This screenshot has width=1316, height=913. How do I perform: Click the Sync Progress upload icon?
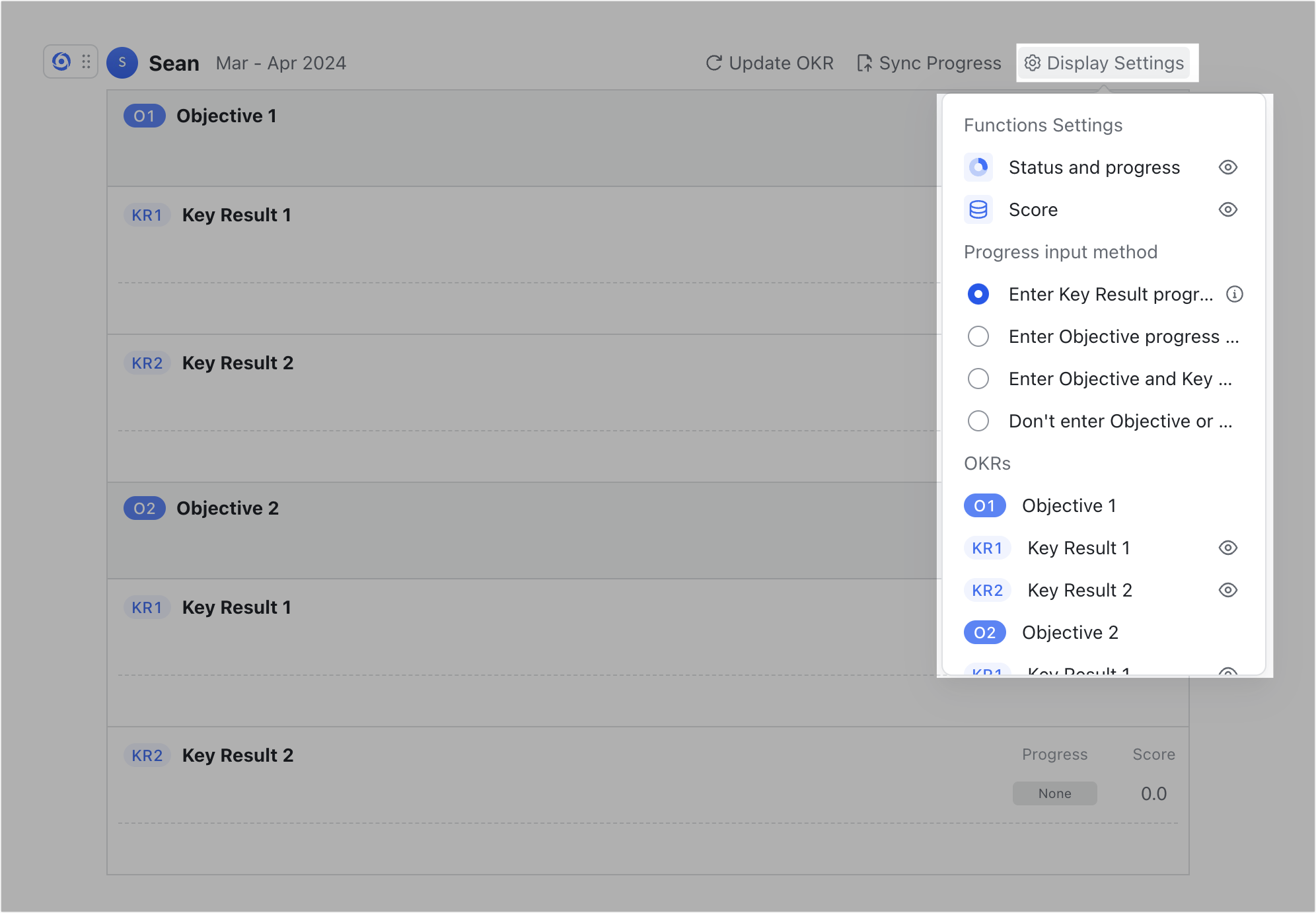point(864,63)
